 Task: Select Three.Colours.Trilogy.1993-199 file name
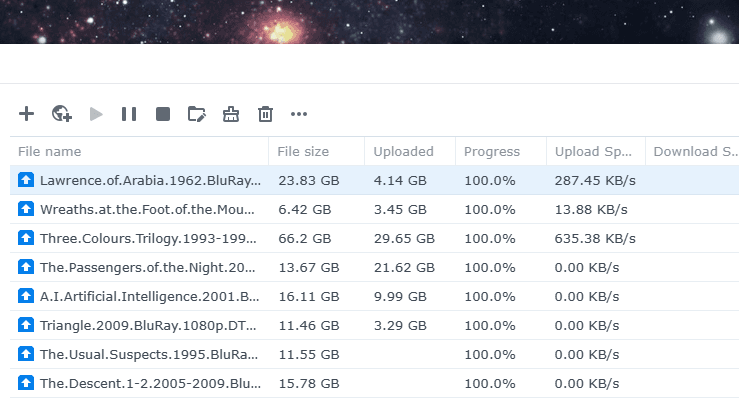pyautogui.click(x=148, y=239)
